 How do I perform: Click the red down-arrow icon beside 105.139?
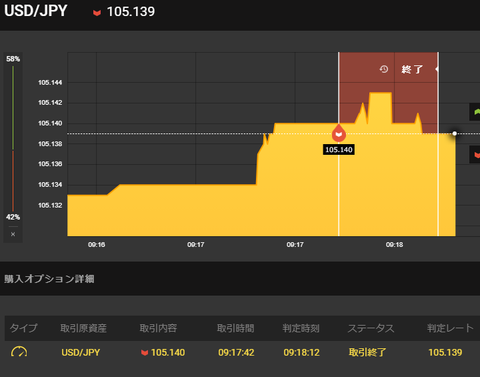(x=97, y=13)
